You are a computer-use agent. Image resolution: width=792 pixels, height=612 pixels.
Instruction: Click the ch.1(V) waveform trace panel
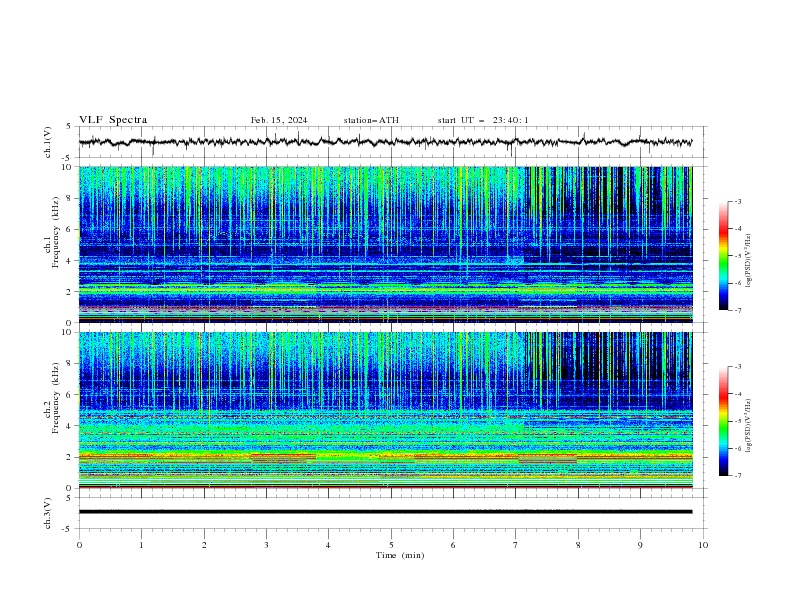tap(393, 142)
